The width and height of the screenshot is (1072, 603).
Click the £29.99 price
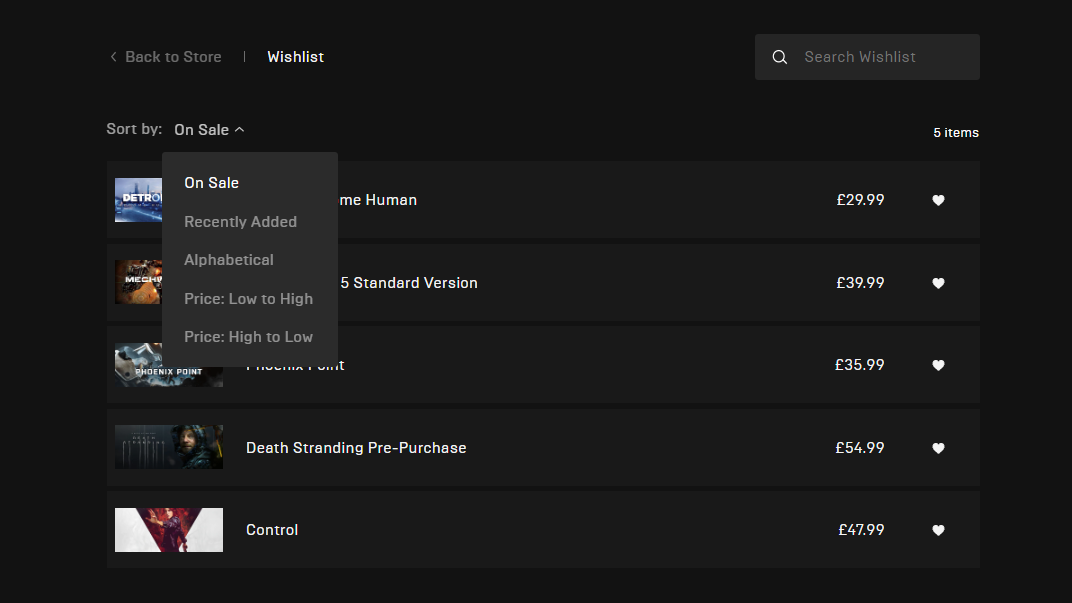(x=860, y=200)
